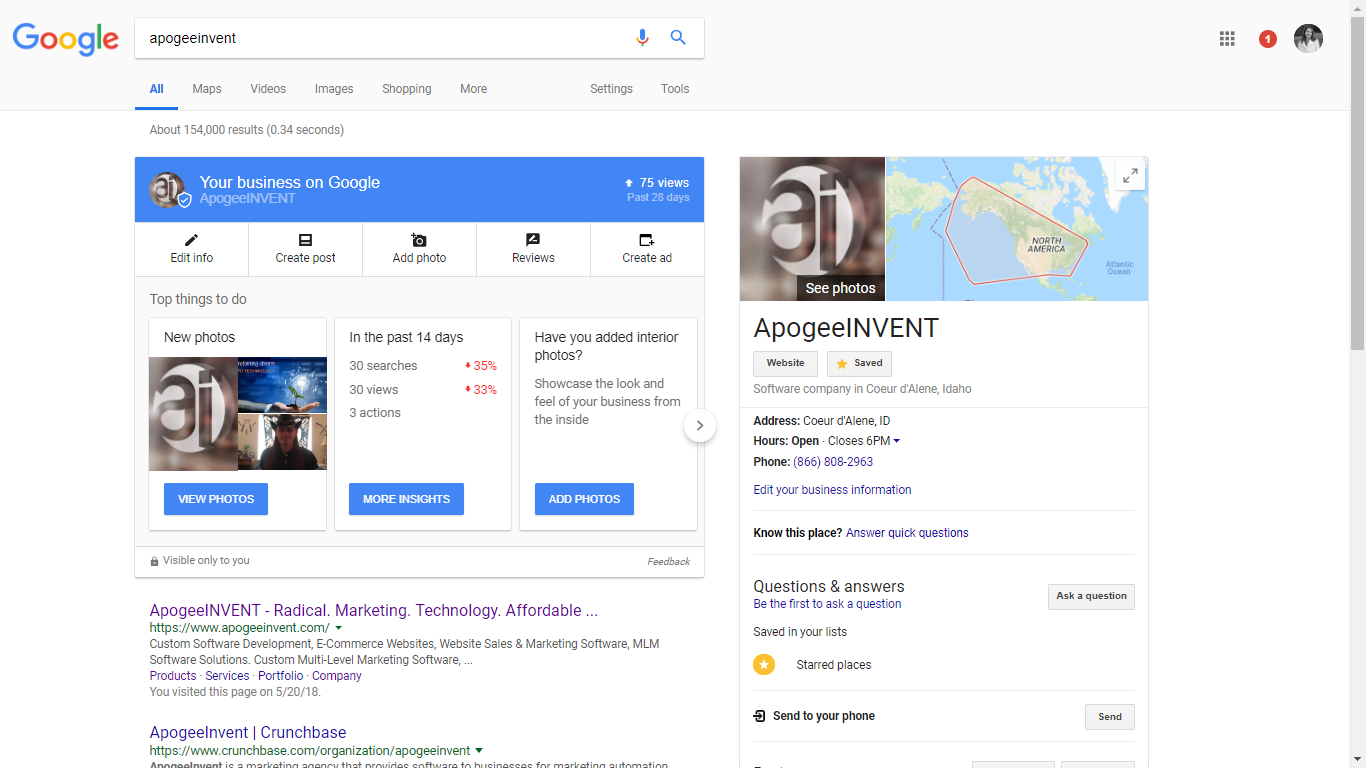Switch to Maps tab
This screenshot has height=768, width=1366.
207,89
